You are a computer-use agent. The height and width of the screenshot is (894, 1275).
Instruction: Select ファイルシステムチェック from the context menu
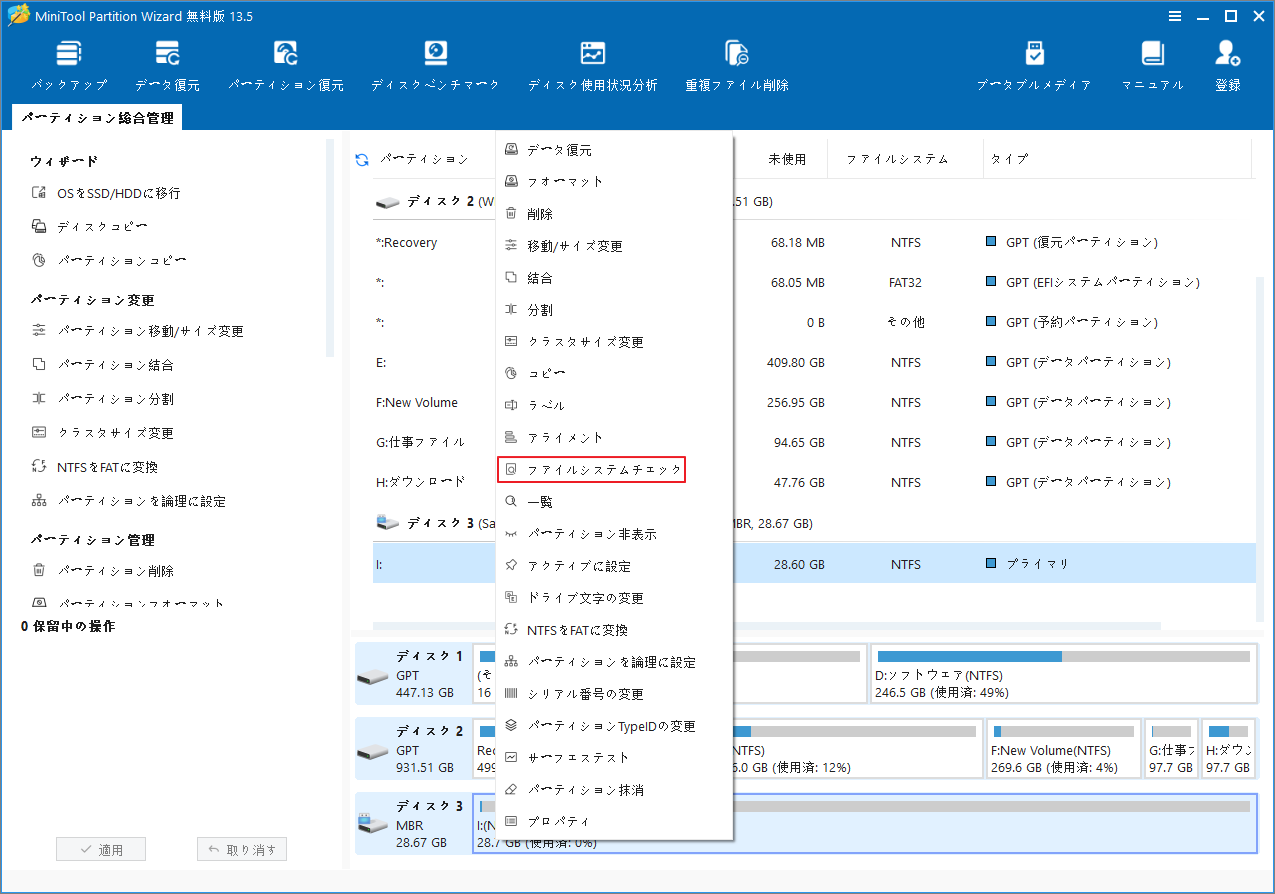pyautogui.click(x=592, y=469)
